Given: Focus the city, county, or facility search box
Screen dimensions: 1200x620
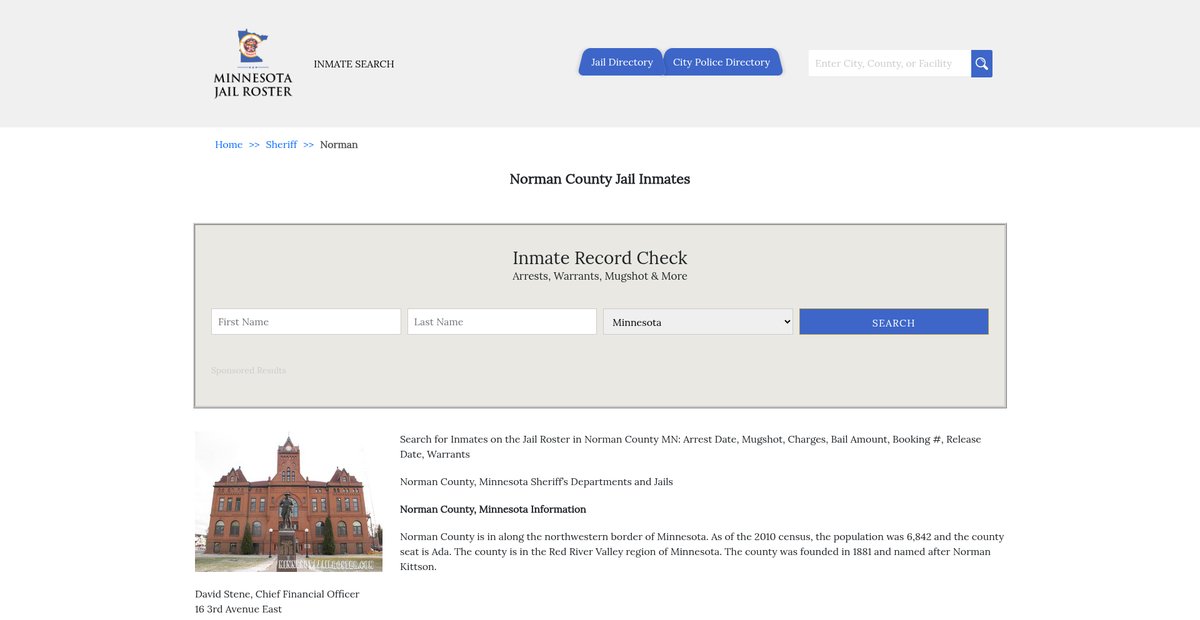Looking at the screenshot, I should coord(888,64).
